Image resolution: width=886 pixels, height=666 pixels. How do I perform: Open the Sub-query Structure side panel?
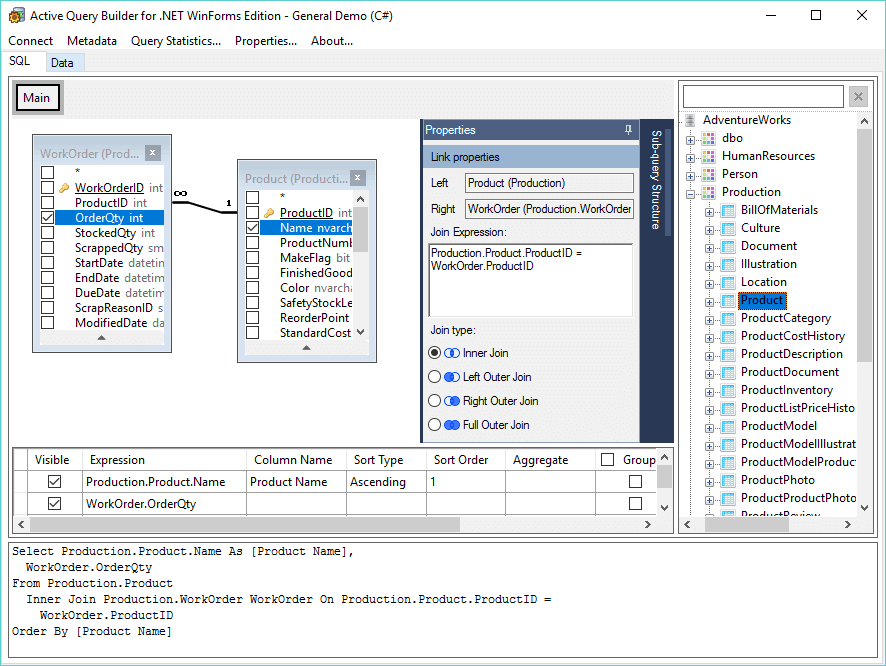point(656,180)
